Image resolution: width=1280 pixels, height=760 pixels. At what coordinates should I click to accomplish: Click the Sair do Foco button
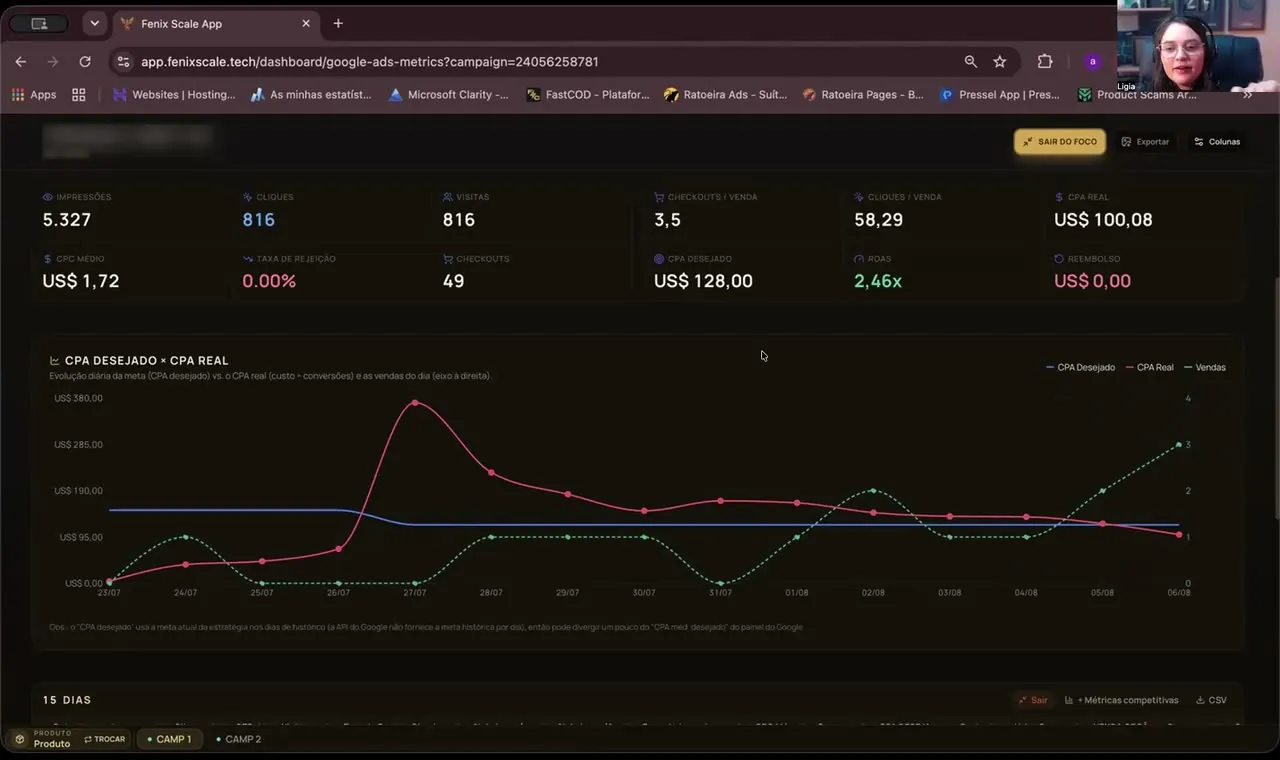point(1060,142)
